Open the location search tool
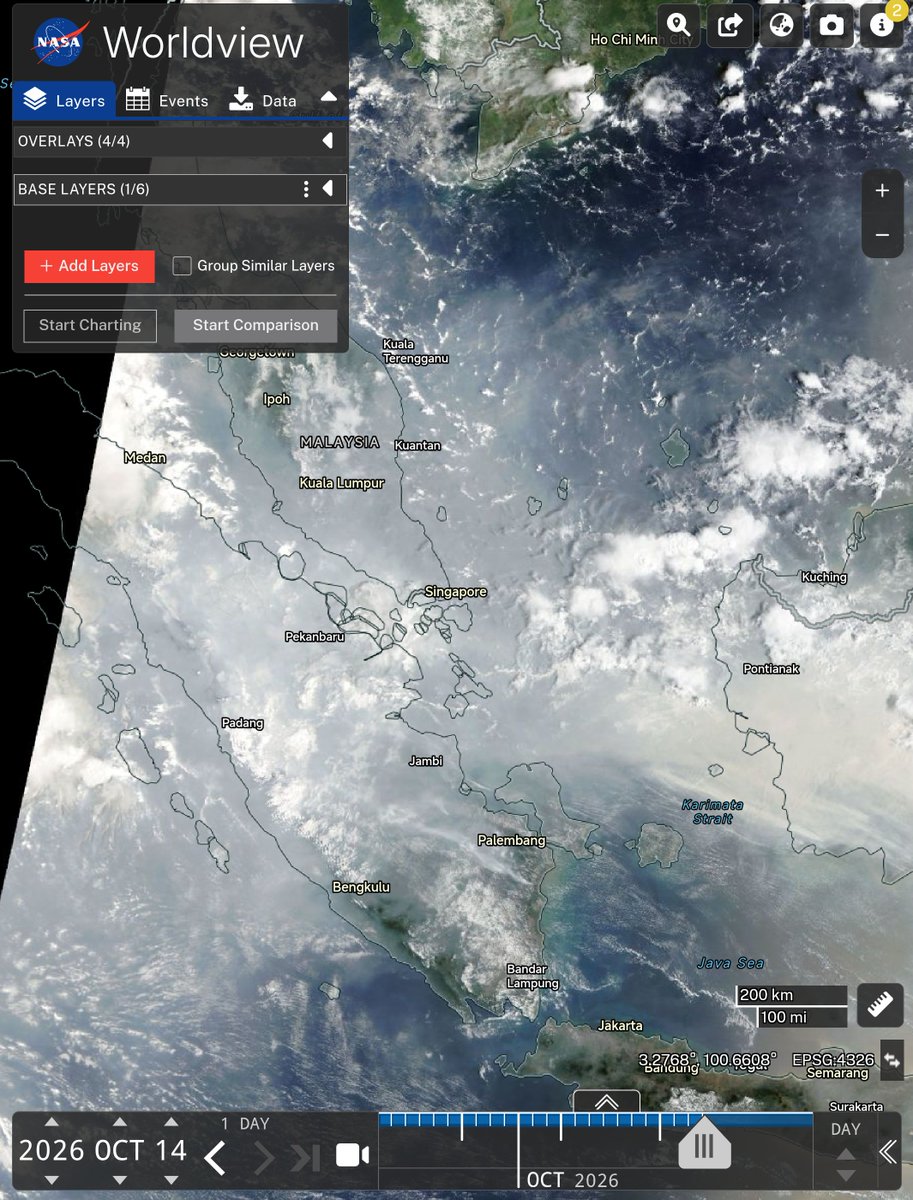 click(x=681, y=25)
